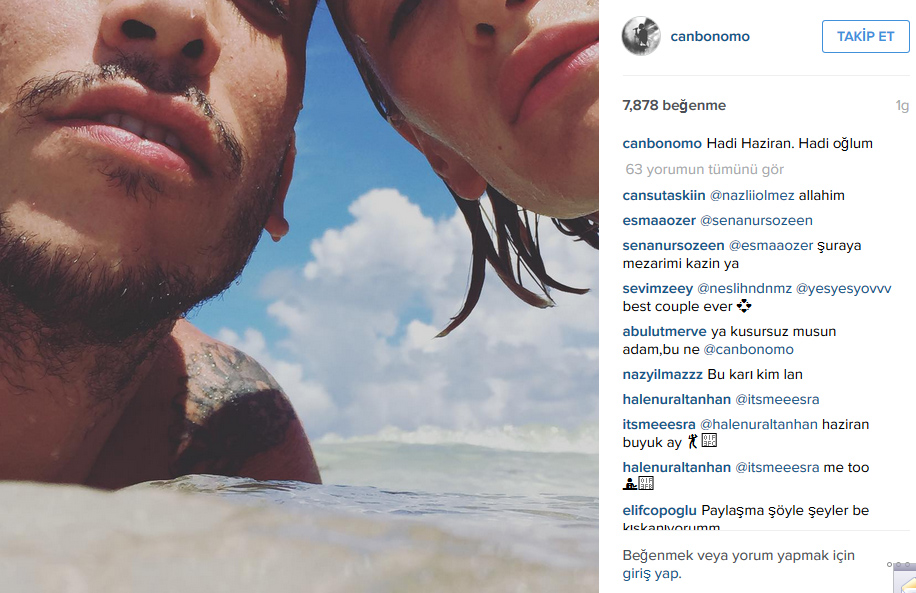
Task: Expand '63 yorumun tümünü gör' comments
Action: (x=705, y=169)
